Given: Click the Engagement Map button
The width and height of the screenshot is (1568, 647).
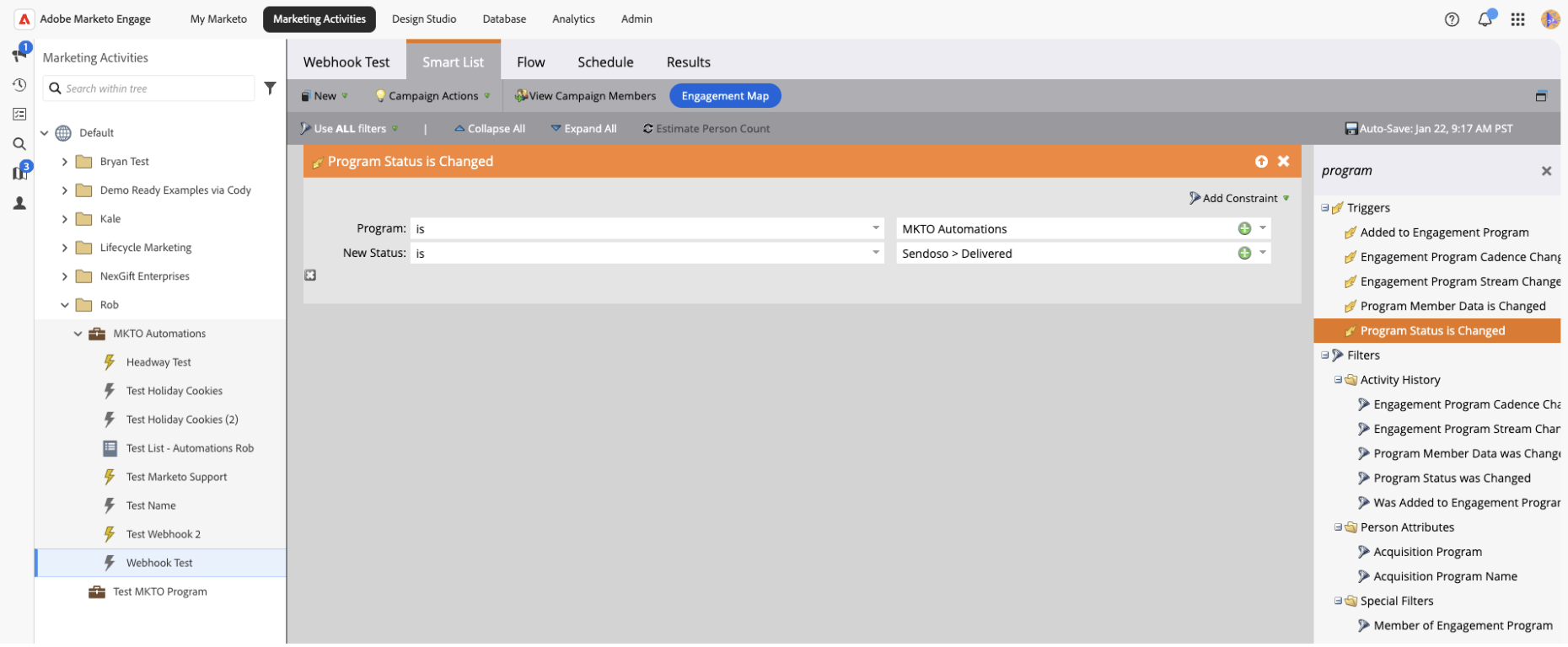Looking at the screenshot, I should [x=725, y=96].
